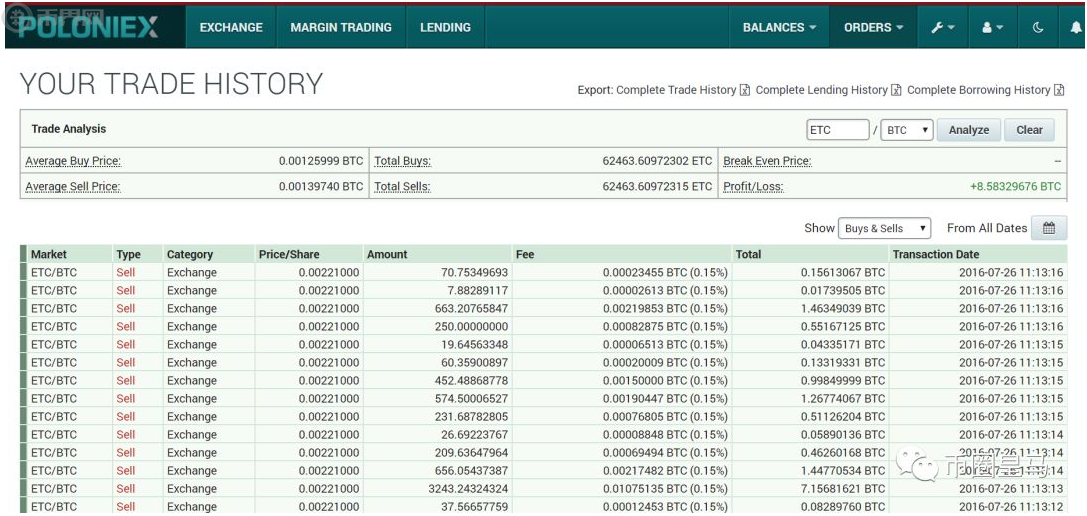The height and width of the screenshot is (516, 1087).
Task: Switch to MARGIN TRADING section
Action: pyautogui.click(x=341, y=27)
